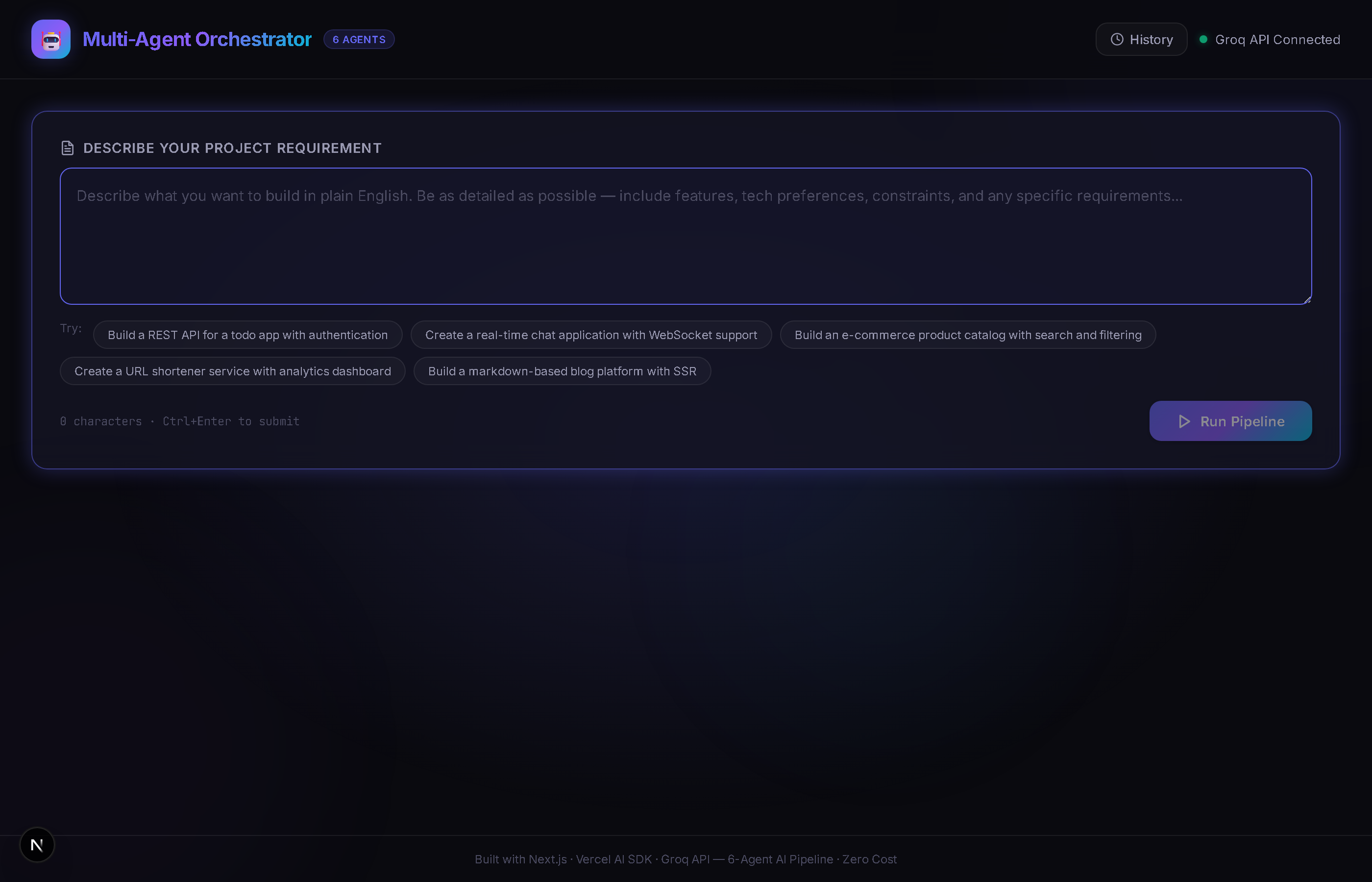
Task: Click the 6 AGENTS badge
Action: [359, 39]
